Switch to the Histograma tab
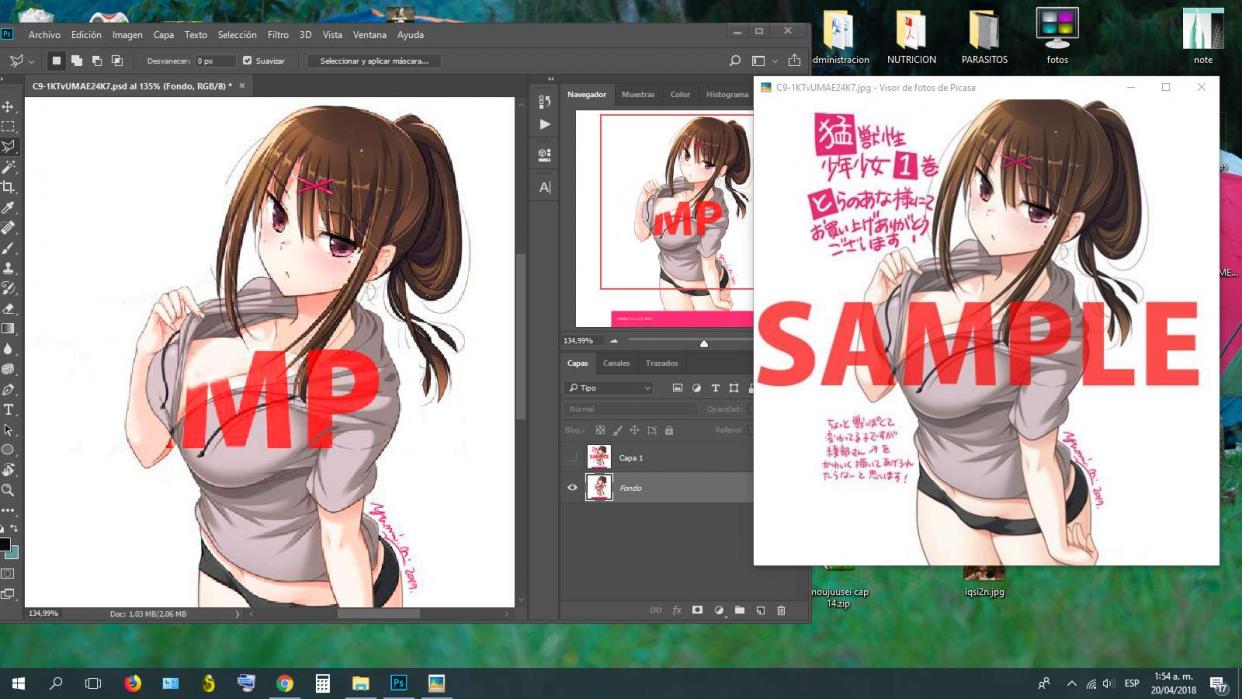Image resolution: width=1242 pixels, height=699 pixels. click(727, 94)
